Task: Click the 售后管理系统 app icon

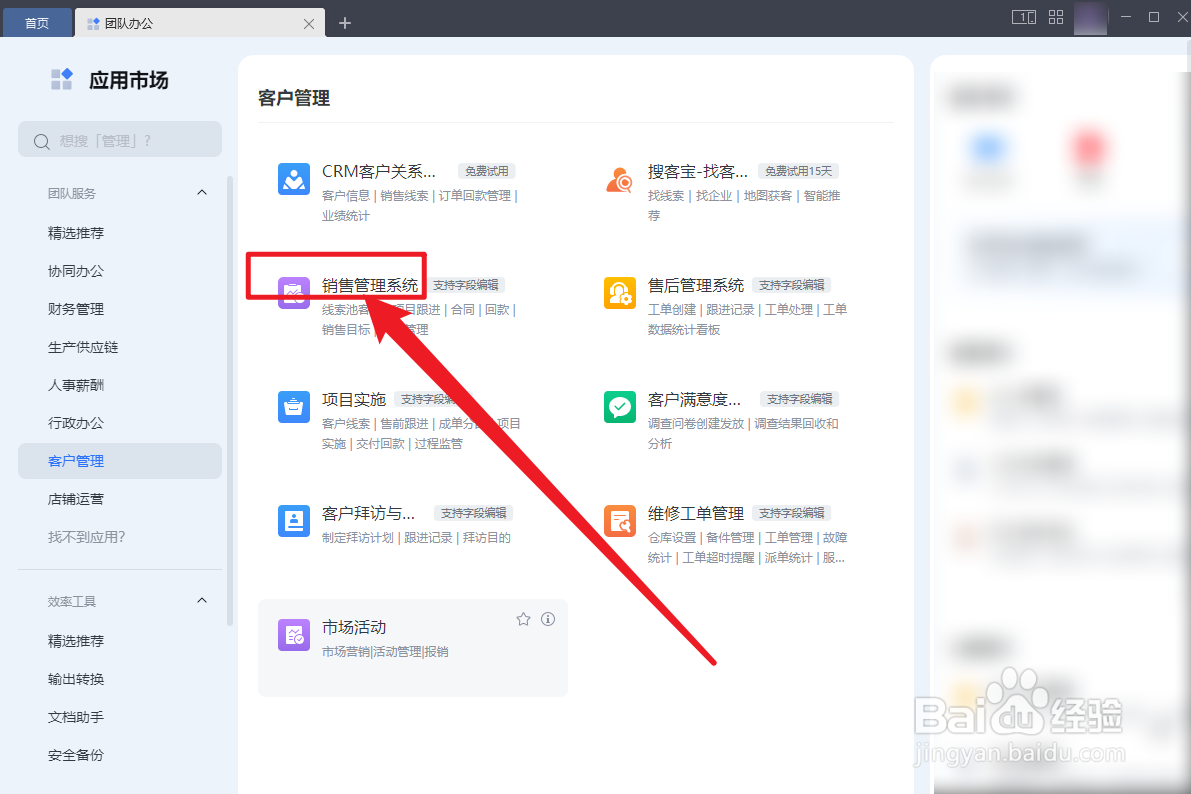Action: coord(620,293)
